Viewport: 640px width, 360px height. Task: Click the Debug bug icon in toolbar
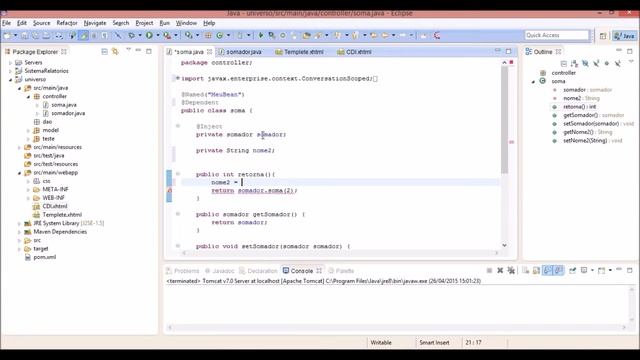[x=131, y=36]
